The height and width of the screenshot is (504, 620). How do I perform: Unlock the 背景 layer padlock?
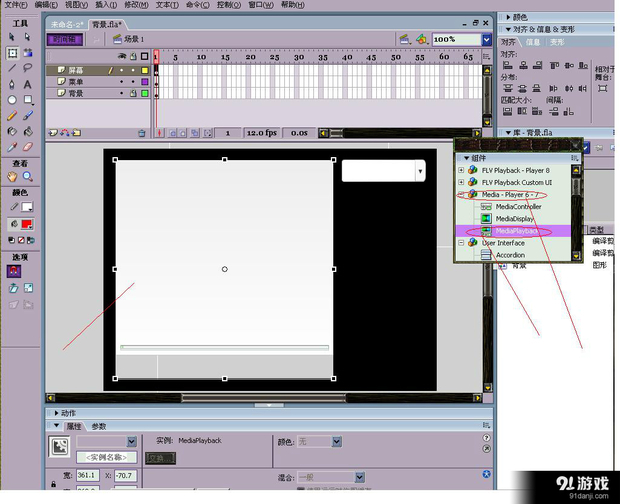tap(134, 93)
